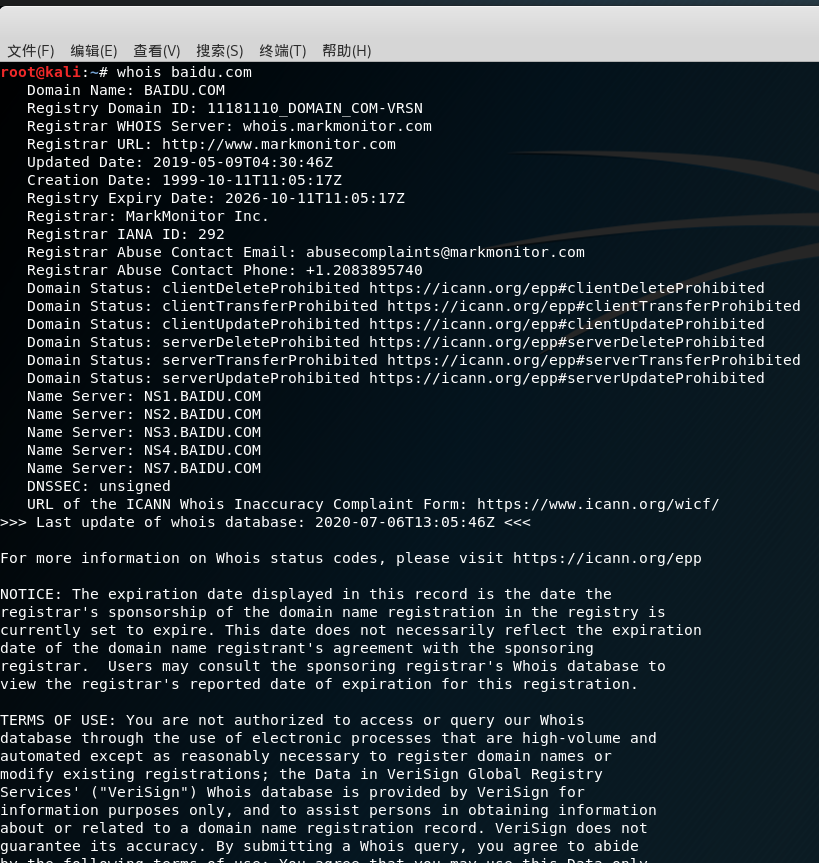Click 'Name Server: NS7.BAIDU.COM' line
Screen dimensions: 819x863
pyautogui.click(x=144, y=468)
